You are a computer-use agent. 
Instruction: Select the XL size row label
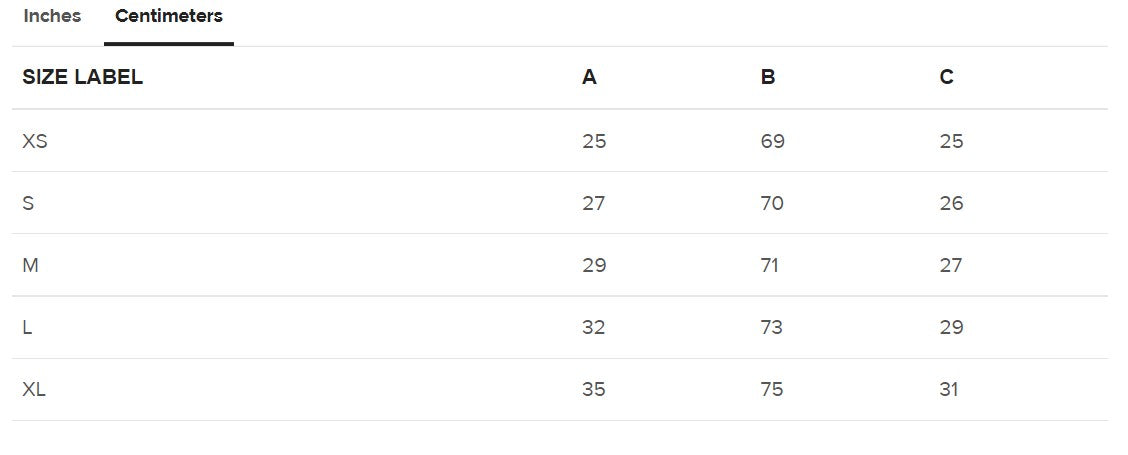(34, 389)
